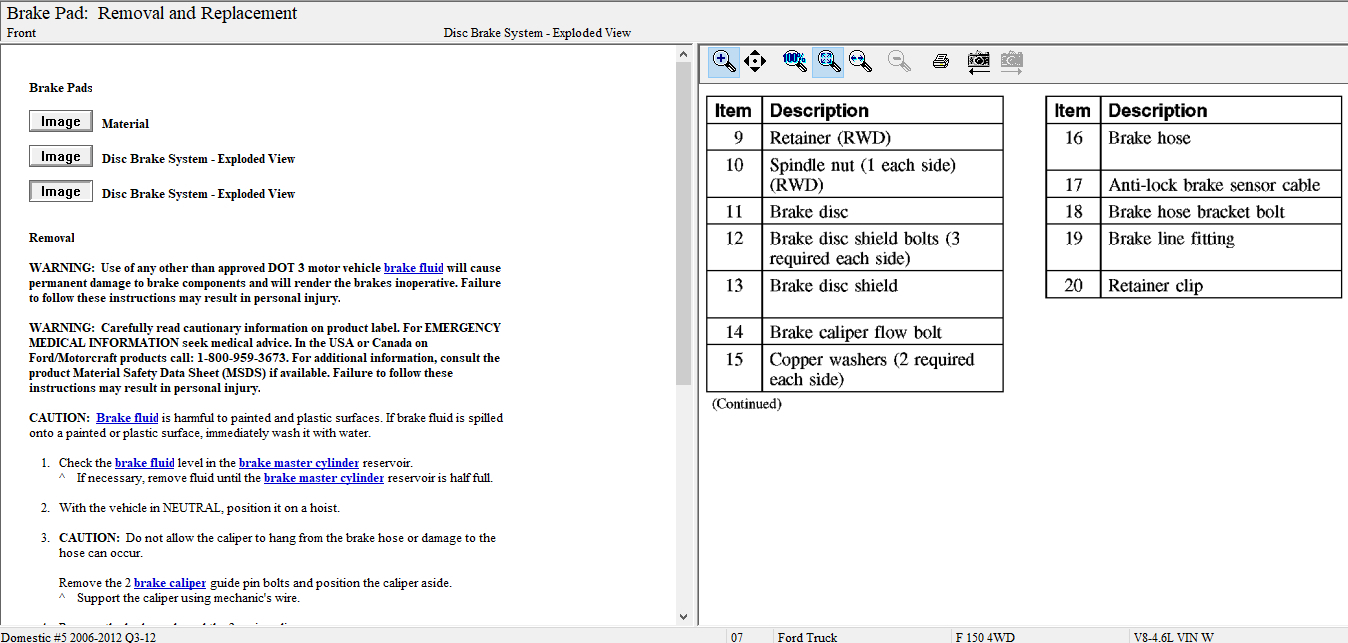Click the fit-to-window zoom icon
Image resolution: width=1348 pixels, height=643 pixels.
click(828, 61)
